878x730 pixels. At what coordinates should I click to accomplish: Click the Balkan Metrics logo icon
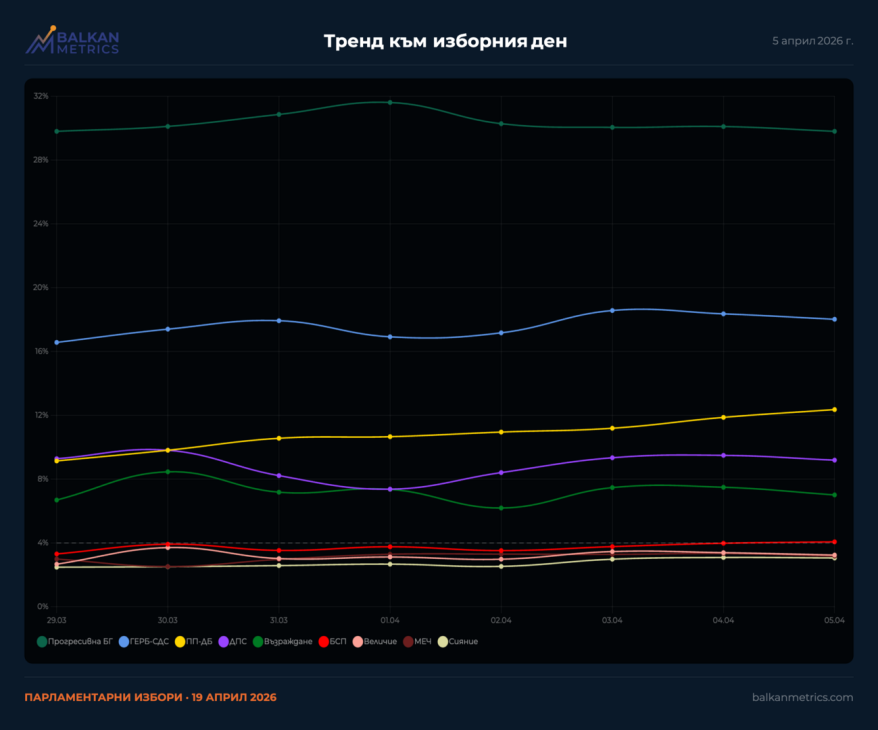(x=41, y=40)
